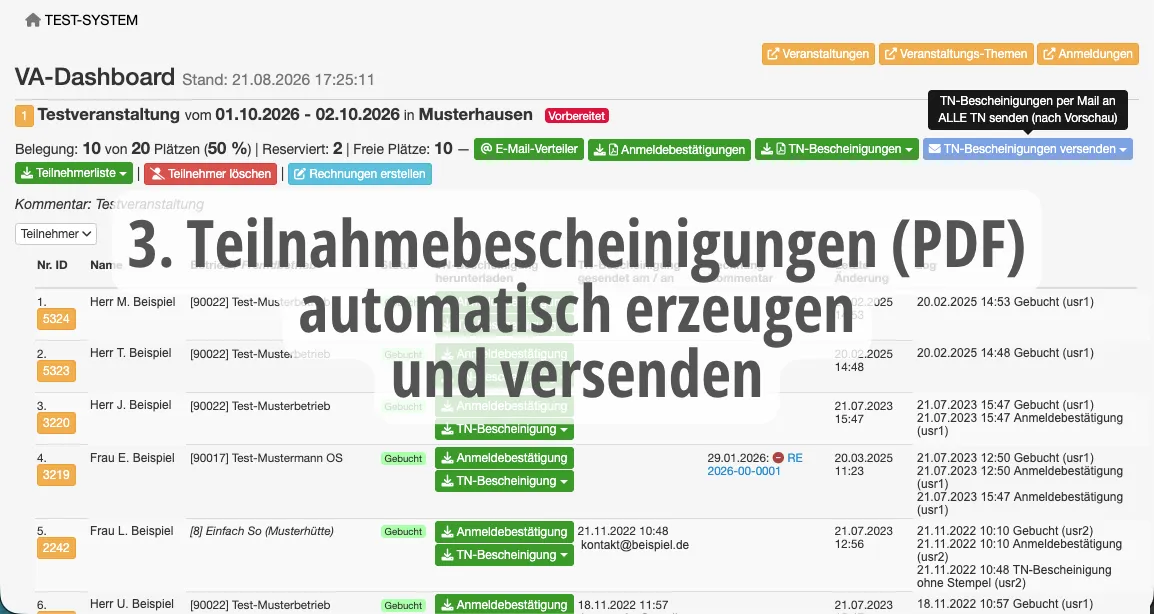
Task: Expand TN-Bescheinigung dropdown for Frau E. Beispiel
Action: (x=504, y=481)
